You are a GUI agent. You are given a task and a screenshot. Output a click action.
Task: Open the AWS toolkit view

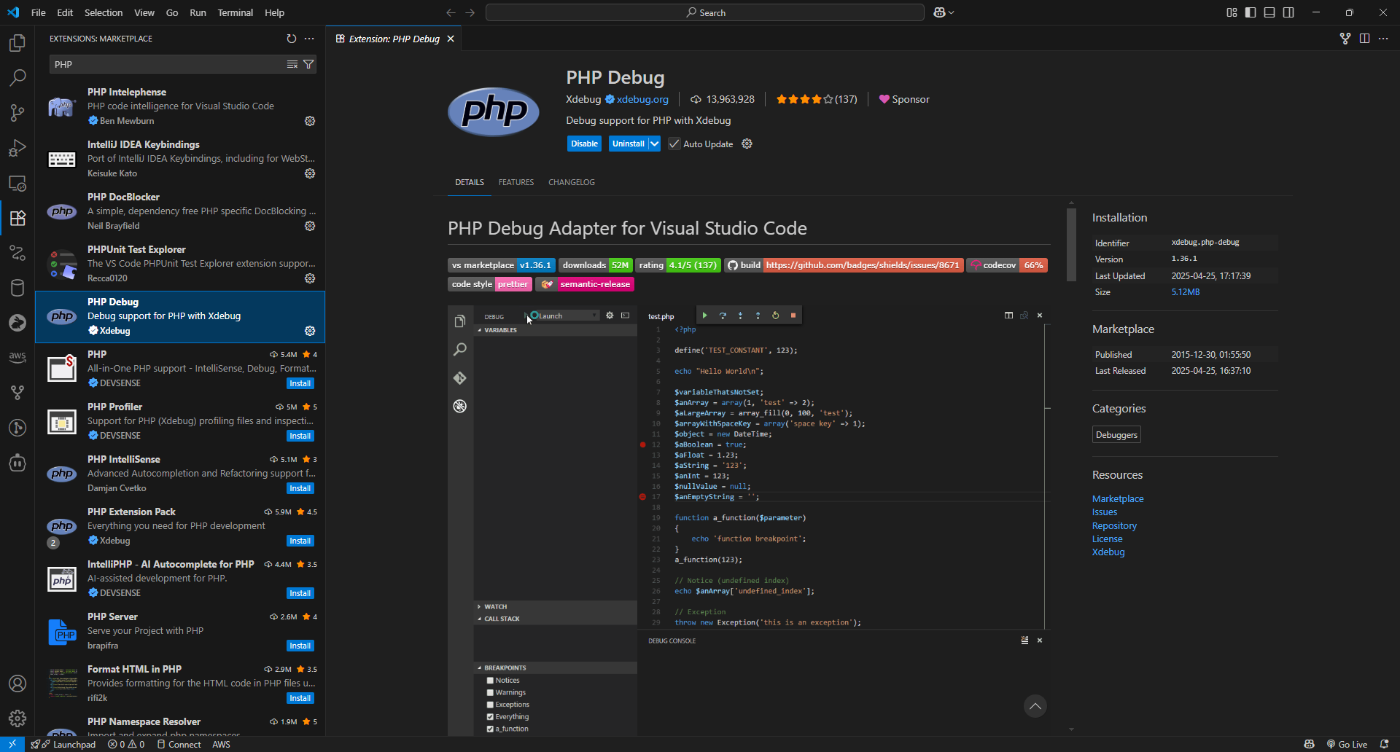coord(17,357)
